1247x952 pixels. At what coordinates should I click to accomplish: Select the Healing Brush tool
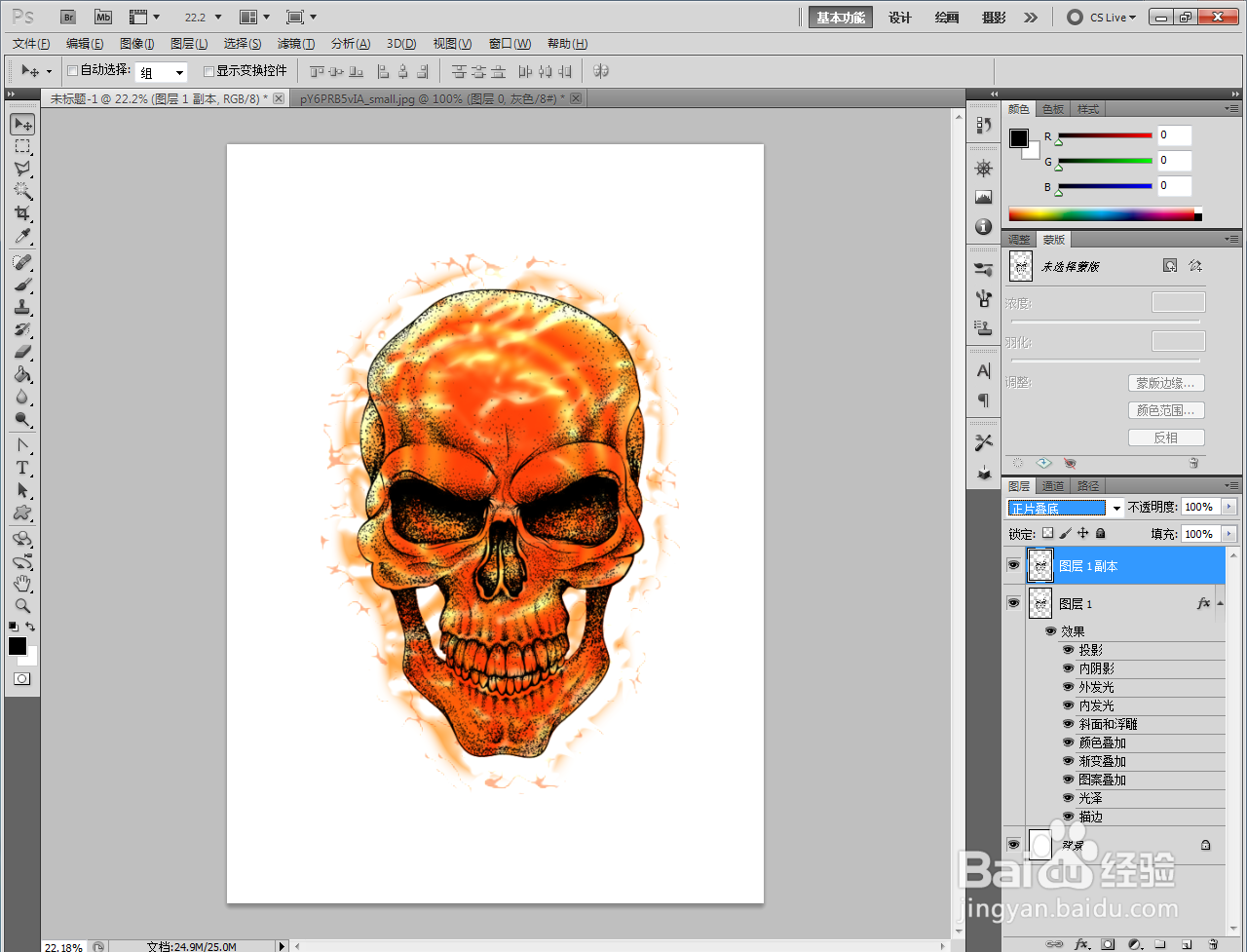pyautogui.click(x=22, y=263)
